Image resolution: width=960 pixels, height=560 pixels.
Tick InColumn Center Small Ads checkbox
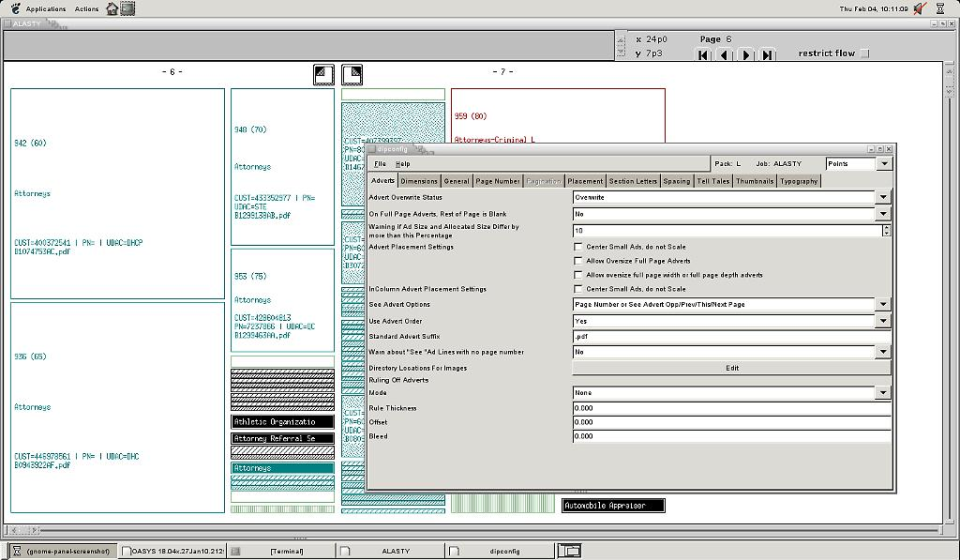tap(578, 289)
